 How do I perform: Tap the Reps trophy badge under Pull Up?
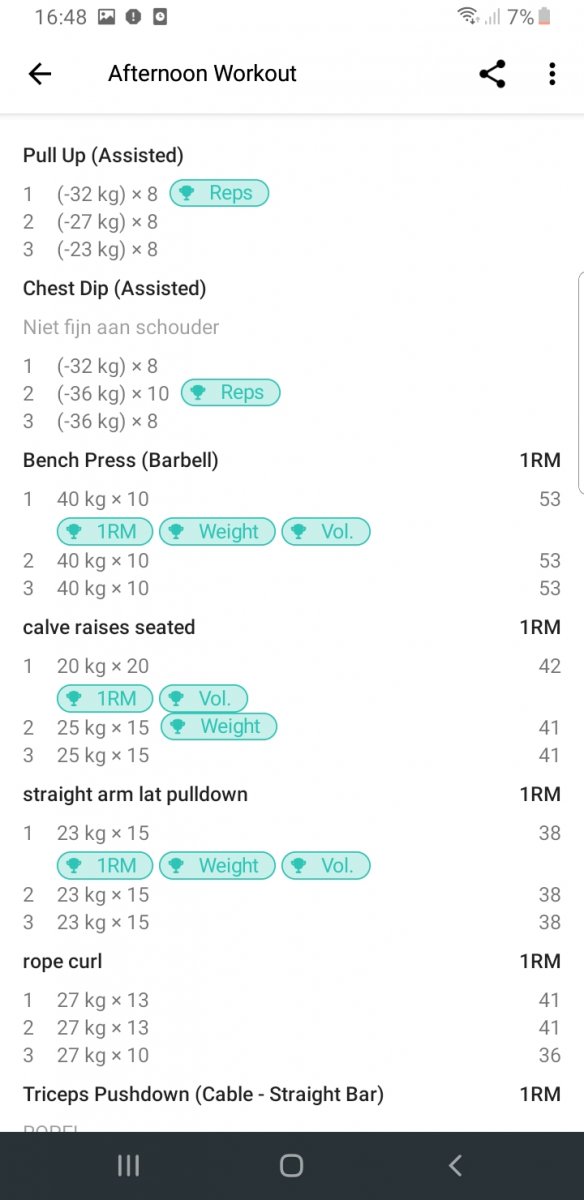point(218,193)
